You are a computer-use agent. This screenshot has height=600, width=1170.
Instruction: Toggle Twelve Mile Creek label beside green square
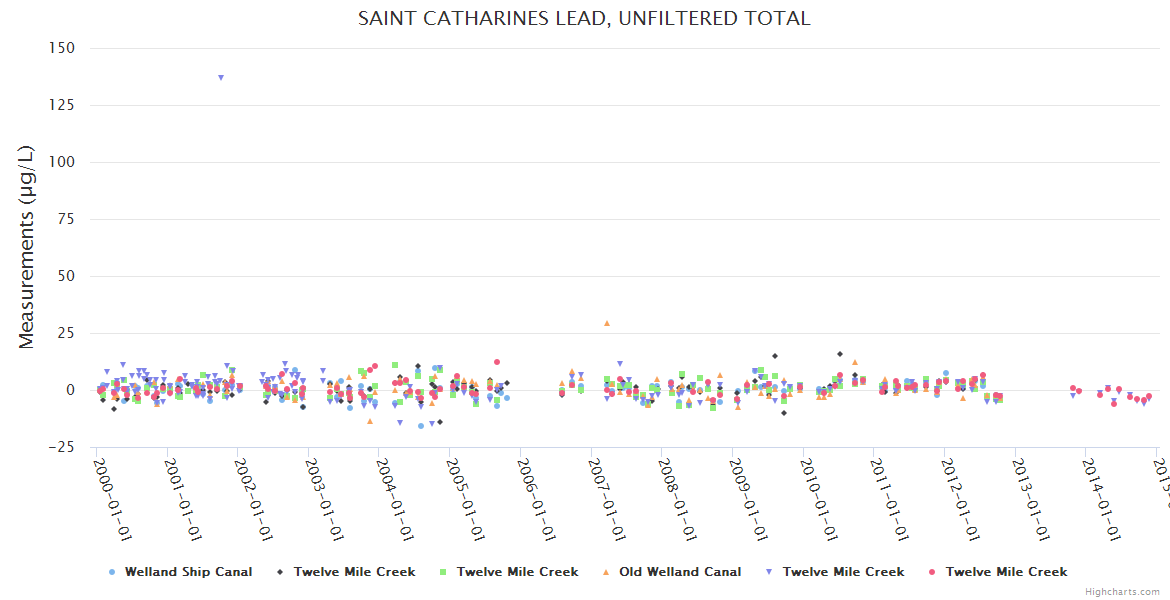point(517,572)
